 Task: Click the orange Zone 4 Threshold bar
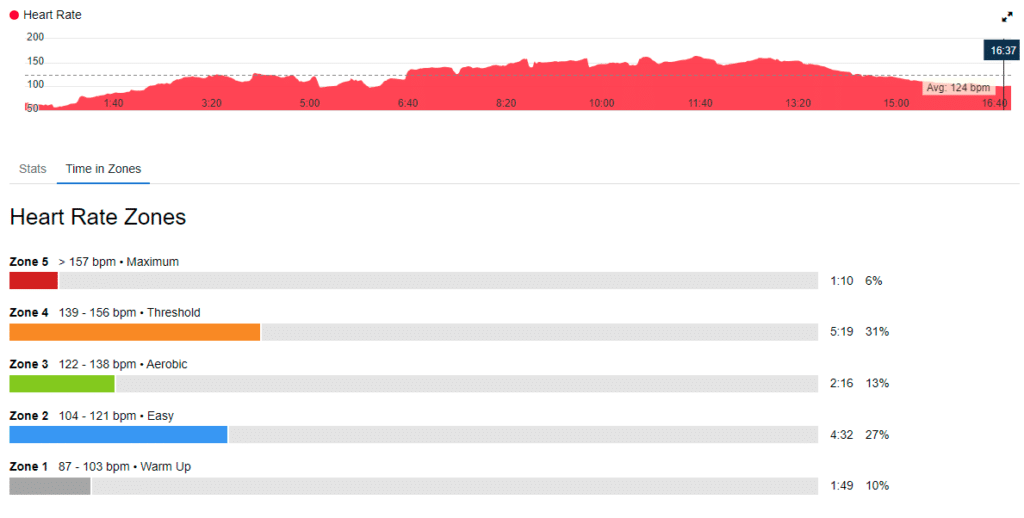[135, 332]
